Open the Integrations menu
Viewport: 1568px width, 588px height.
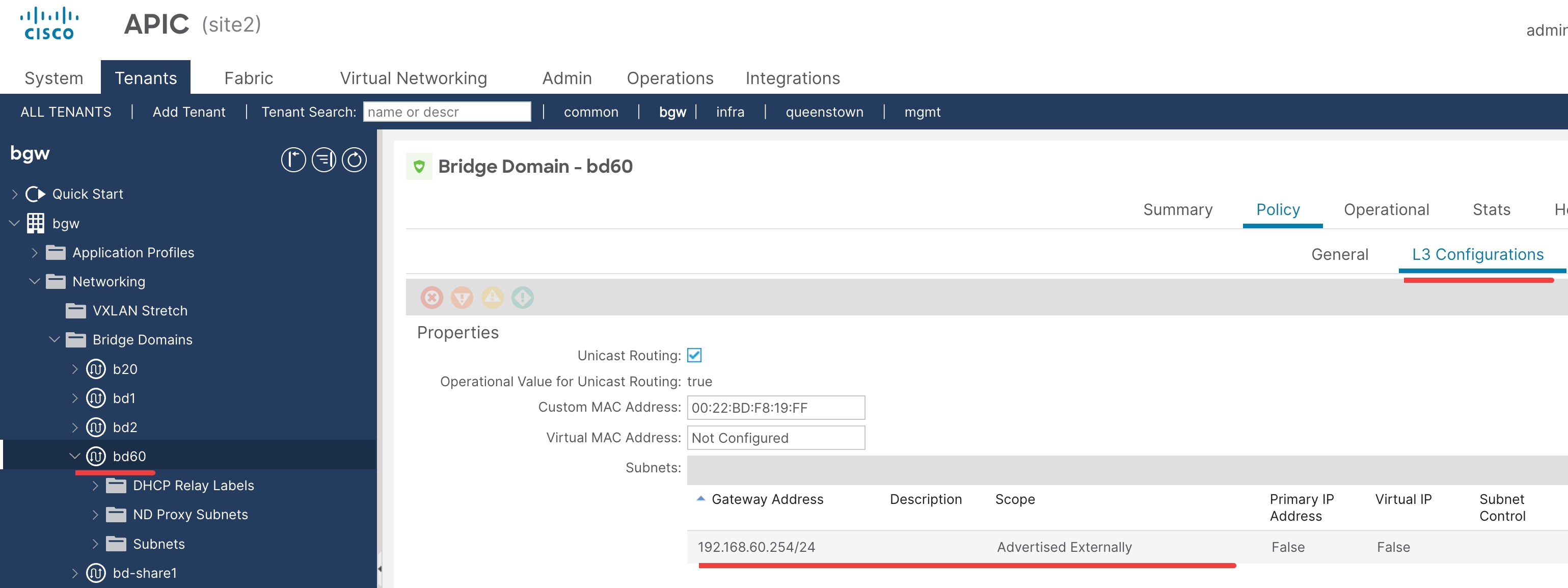tap(793, 78)
